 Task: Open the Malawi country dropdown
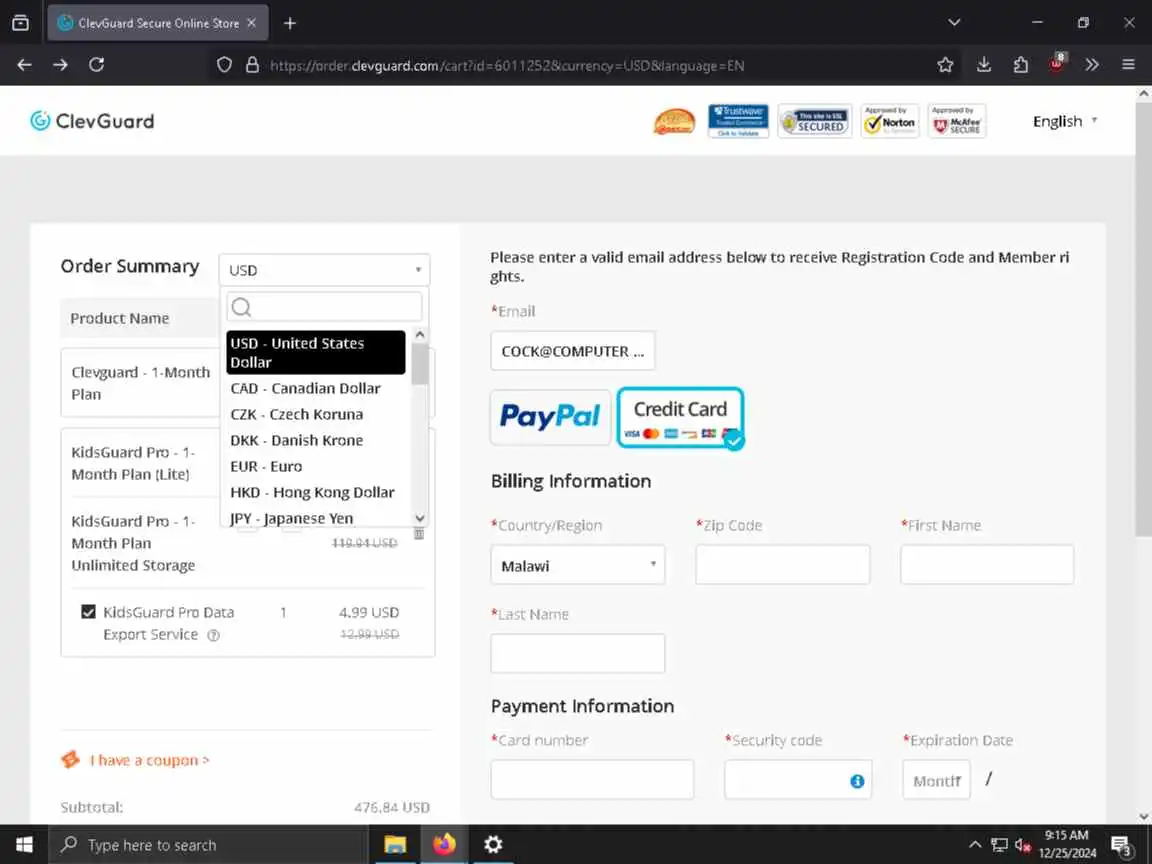point(577,565)
